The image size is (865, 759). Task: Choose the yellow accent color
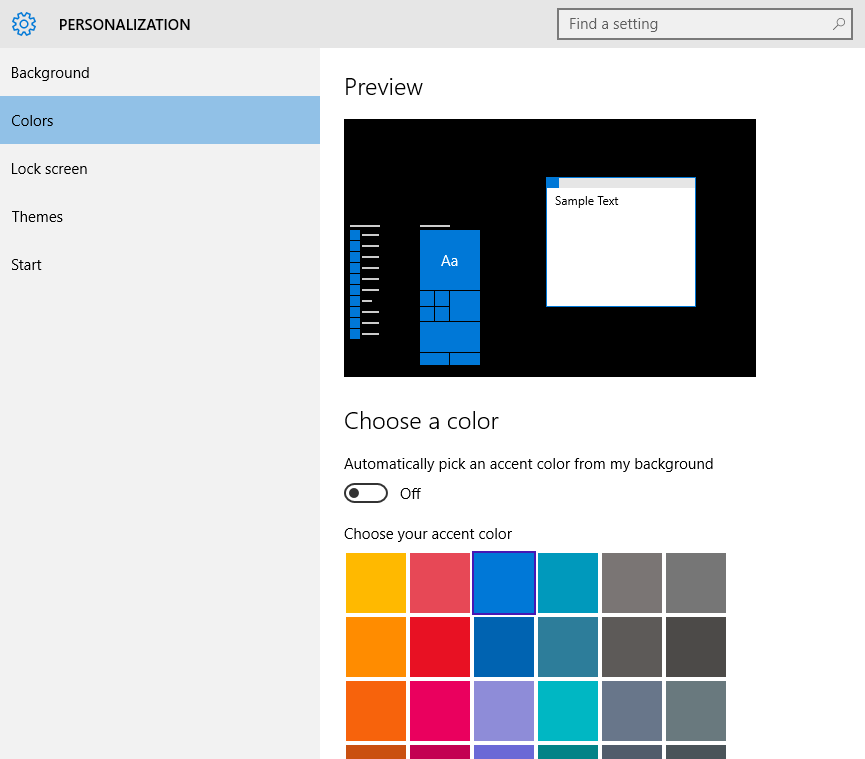click(376, 582)
